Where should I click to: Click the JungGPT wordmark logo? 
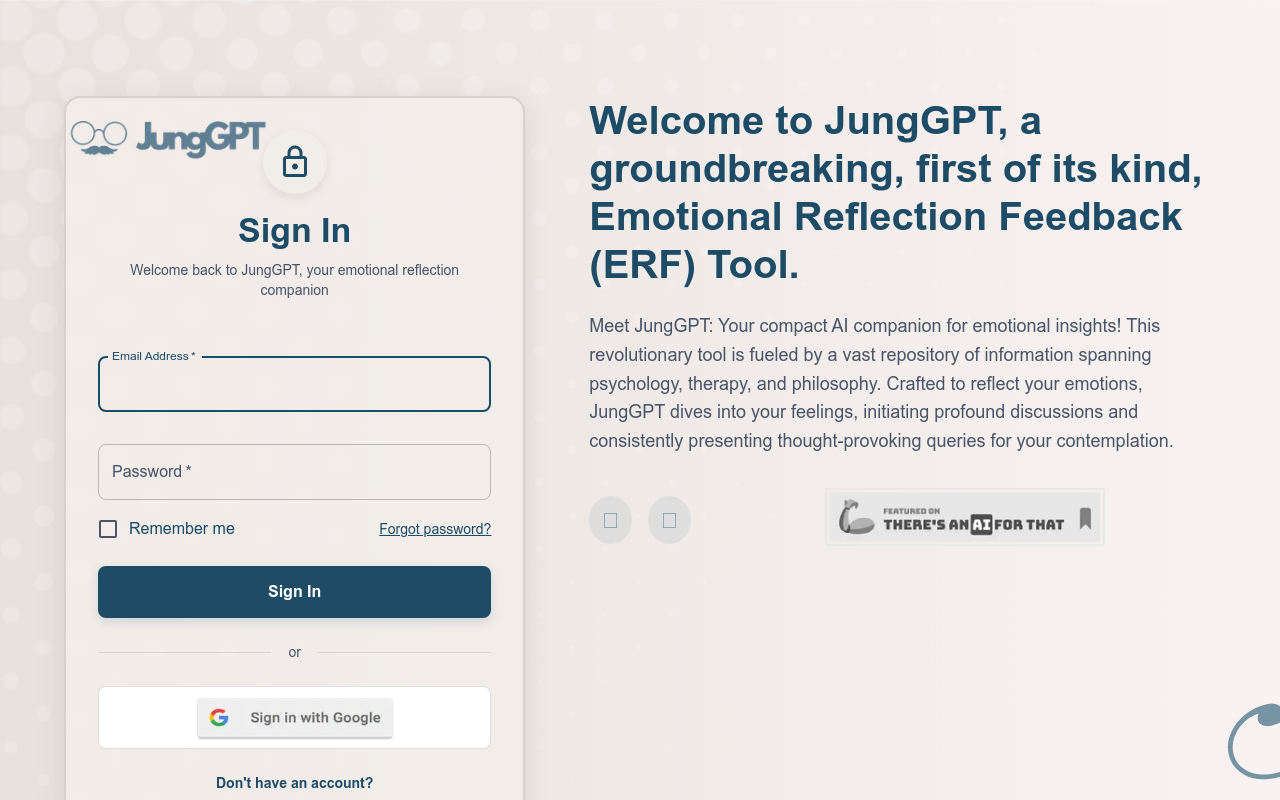tap(201, 138)
